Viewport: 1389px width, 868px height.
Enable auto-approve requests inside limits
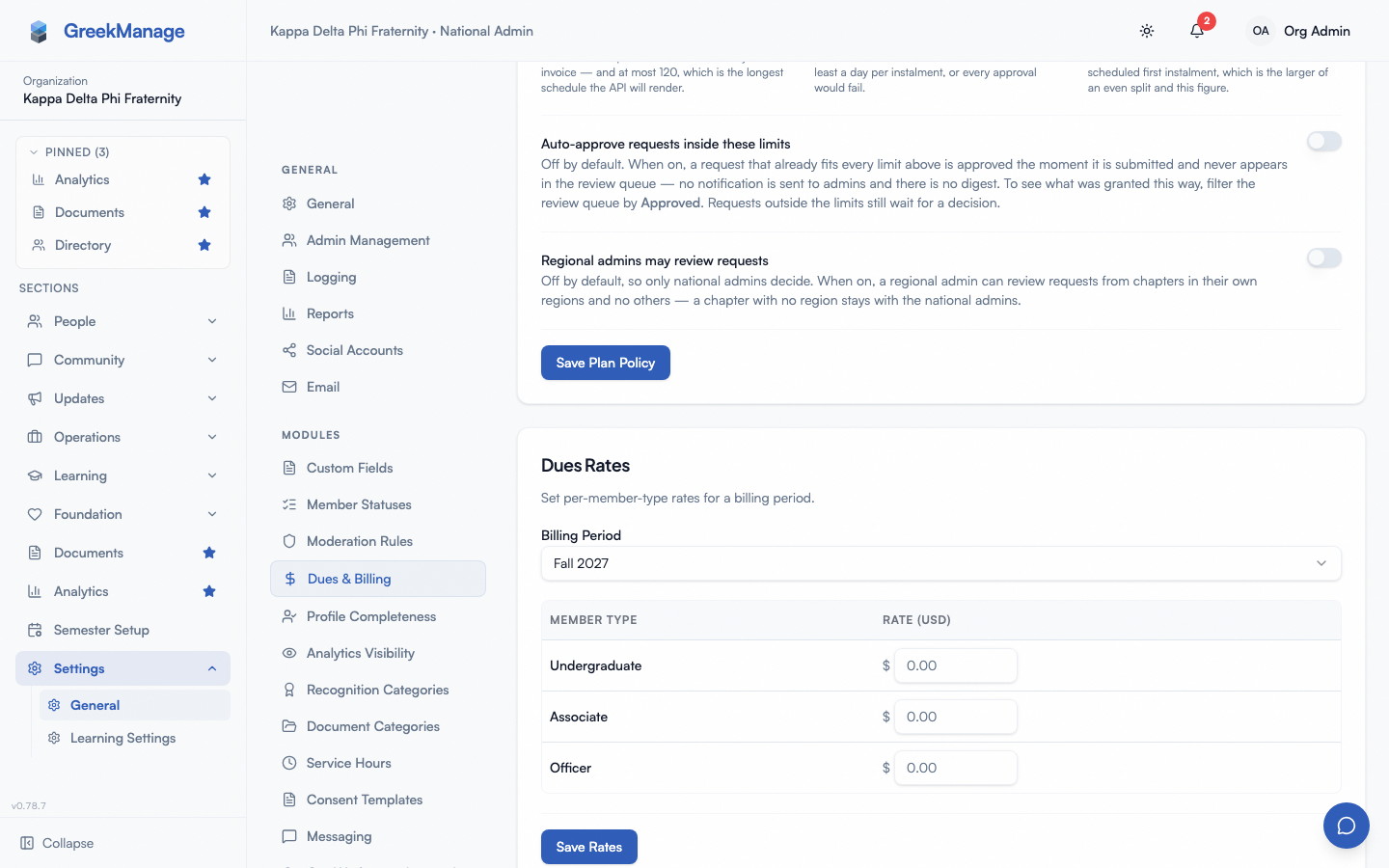tap(1324, 142)
